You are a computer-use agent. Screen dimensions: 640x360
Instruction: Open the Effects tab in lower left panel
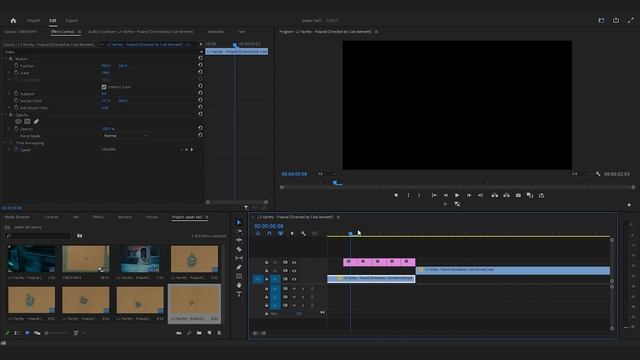(98, 217)
